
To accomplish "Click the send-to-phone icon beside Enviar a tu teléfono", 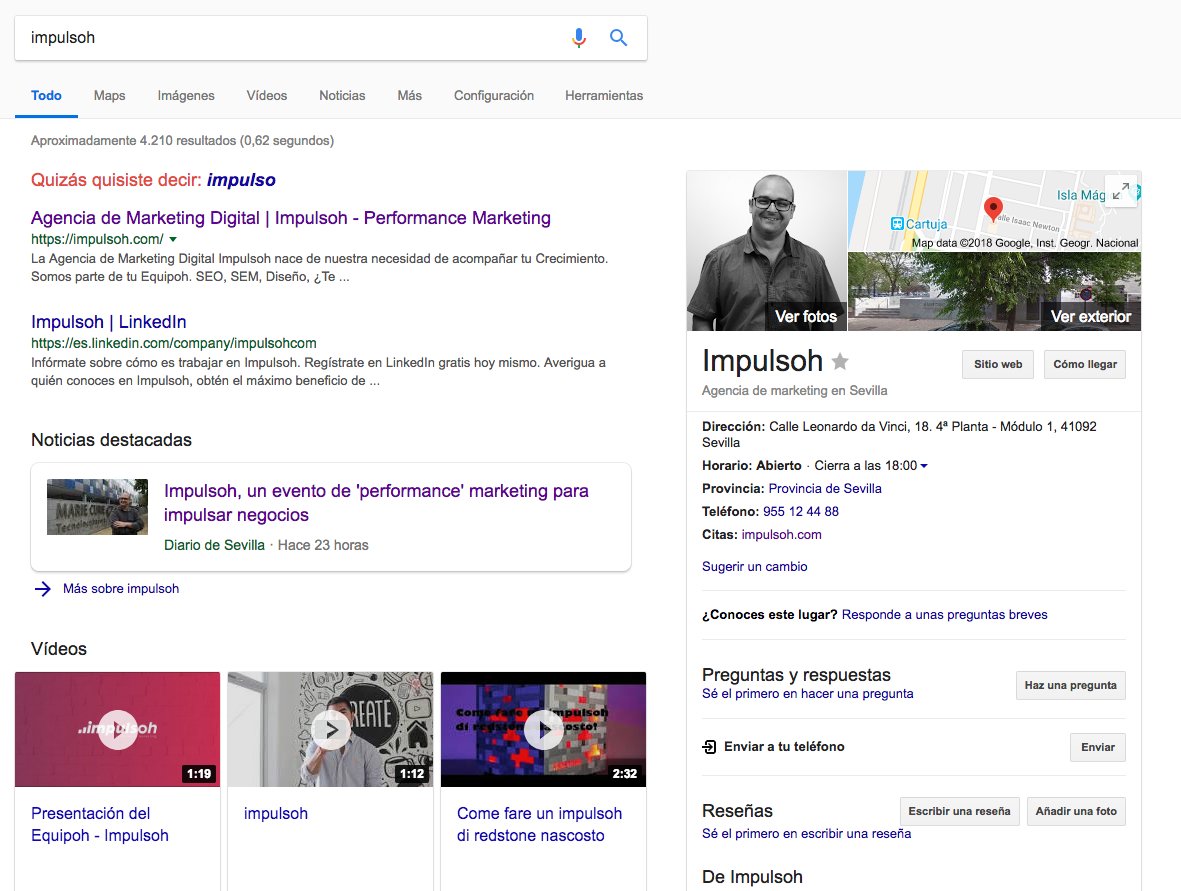I will tap(709, 747).
